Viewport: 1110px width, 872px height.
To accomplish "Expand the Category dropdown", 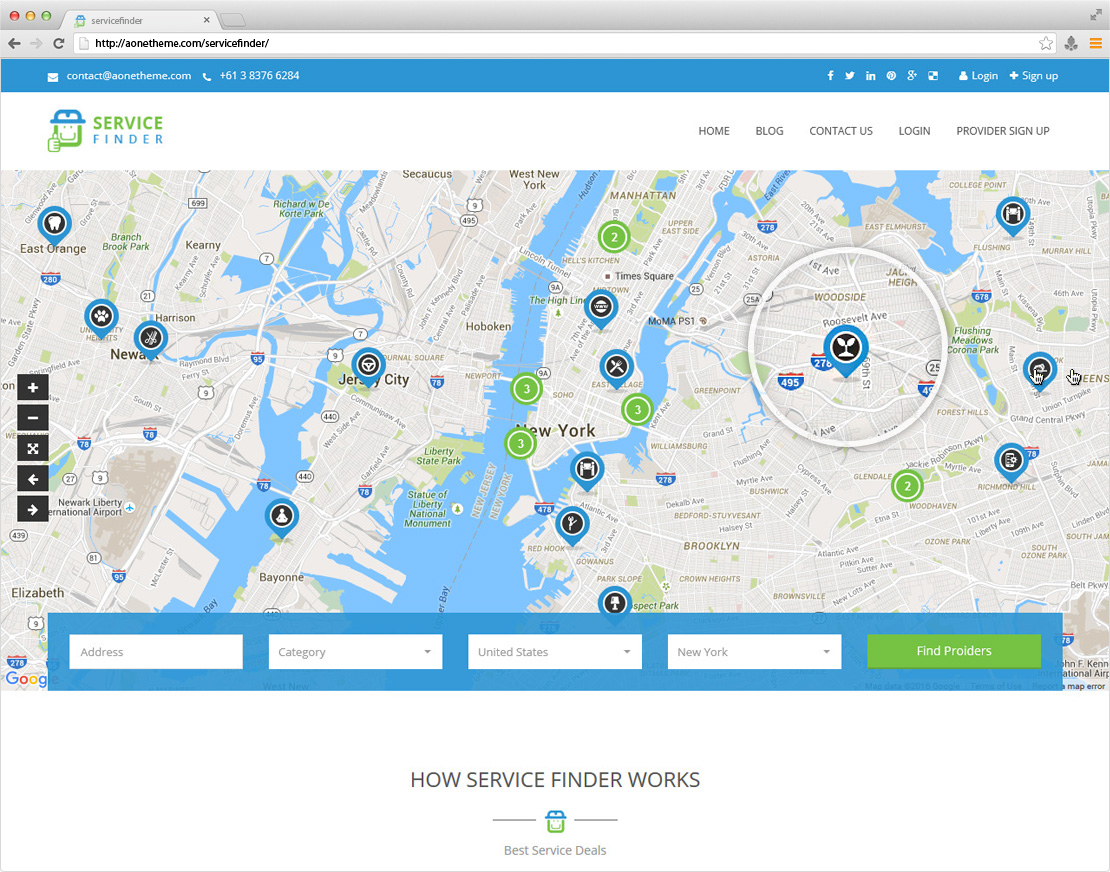I will tap(355, 652).
